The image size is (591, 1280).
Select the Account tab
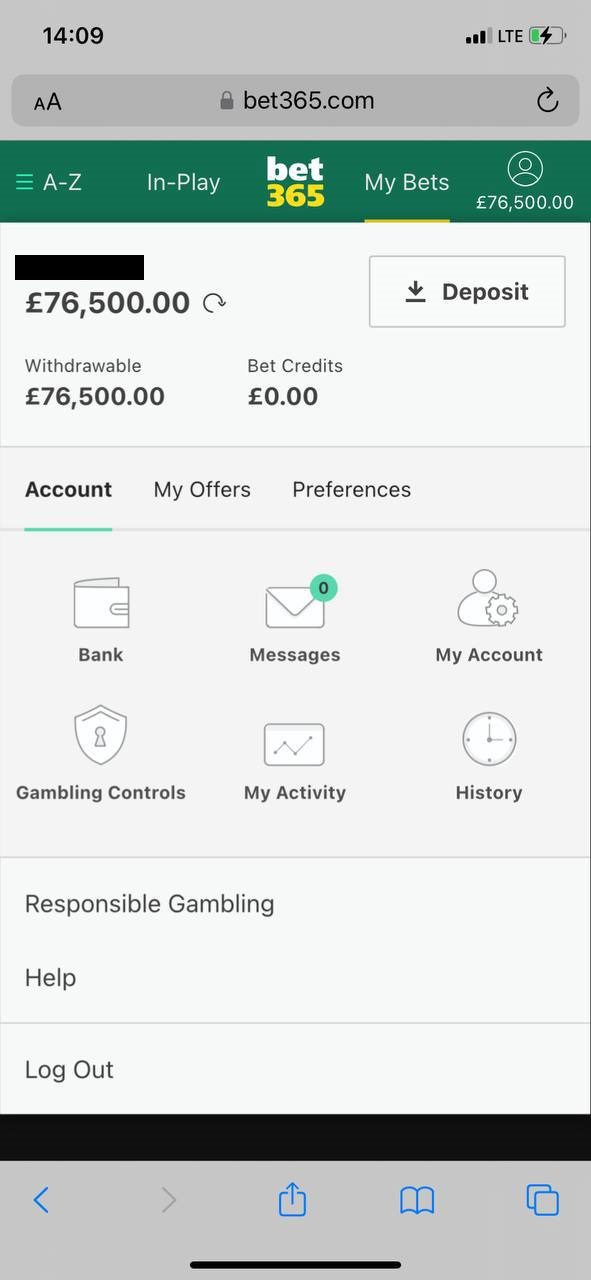coord(68,489)
